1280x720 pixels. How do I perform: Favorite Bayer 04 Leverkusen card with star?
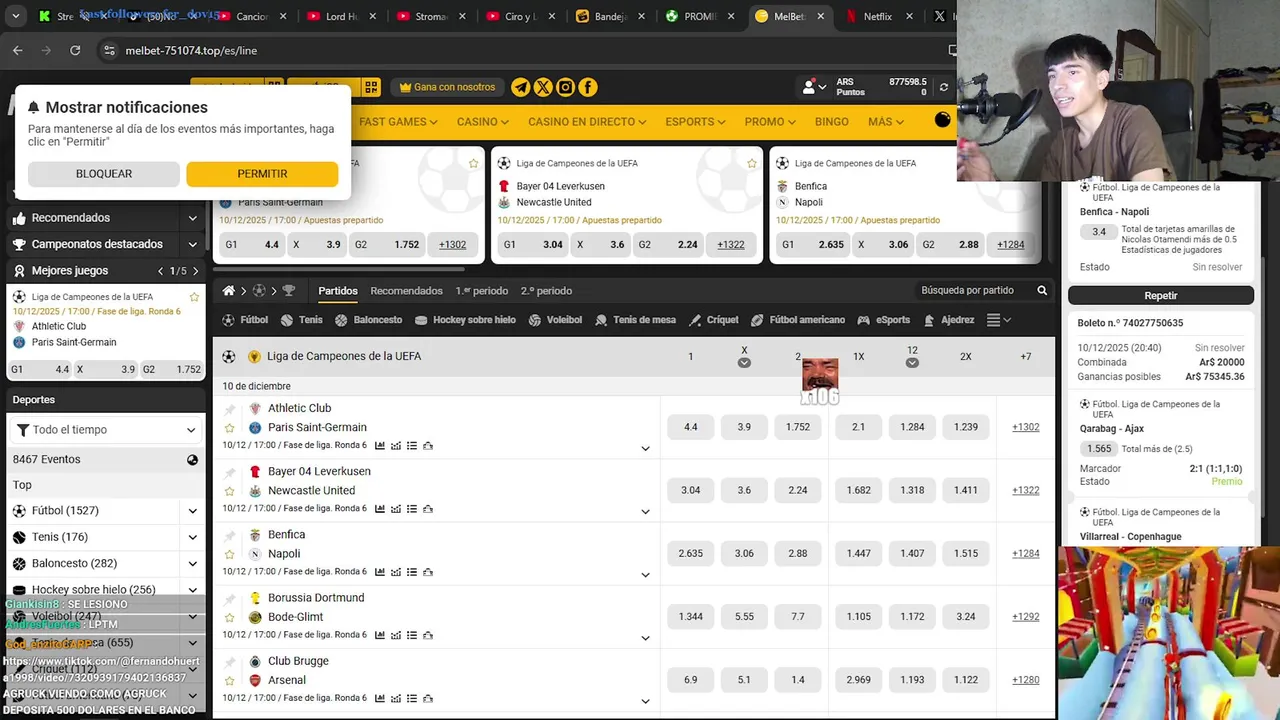pos(752,163)
